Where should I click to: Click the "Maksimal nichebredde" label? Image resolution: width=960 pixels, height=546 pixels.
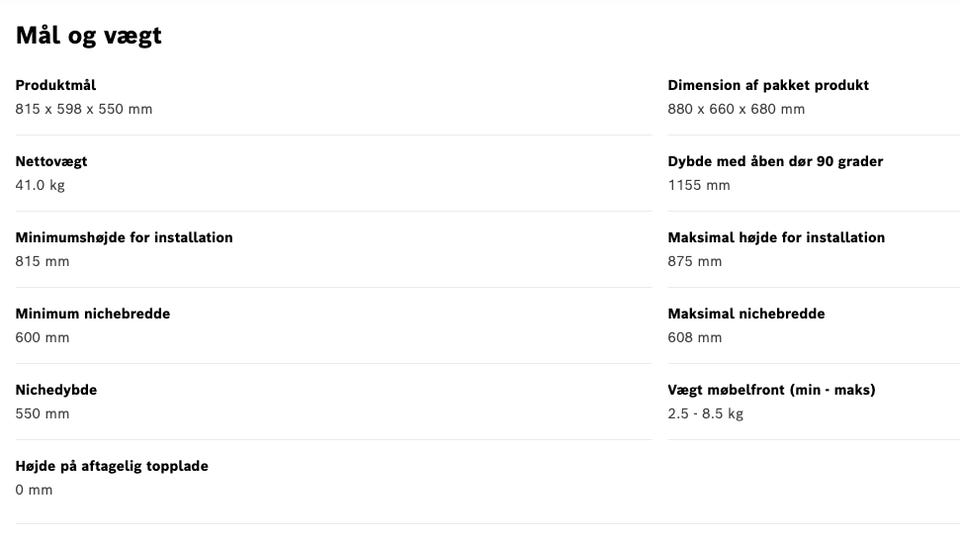746,313
